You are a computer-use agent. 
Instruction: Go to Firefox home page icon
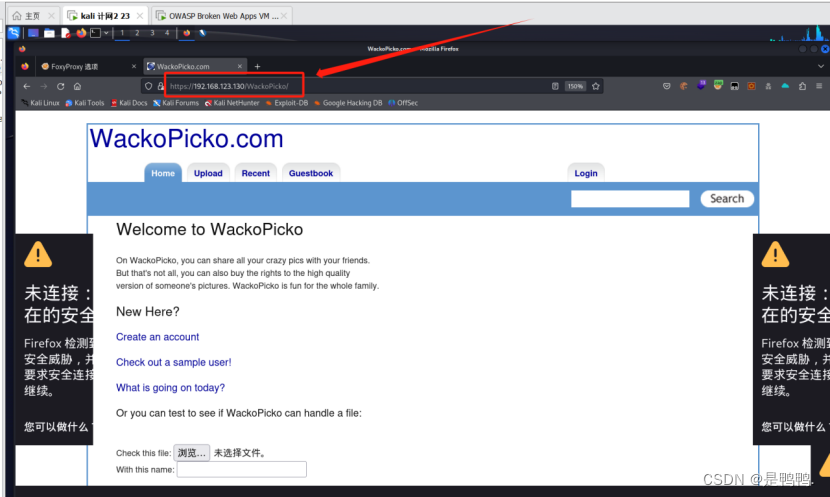click(x=77, y=86)
